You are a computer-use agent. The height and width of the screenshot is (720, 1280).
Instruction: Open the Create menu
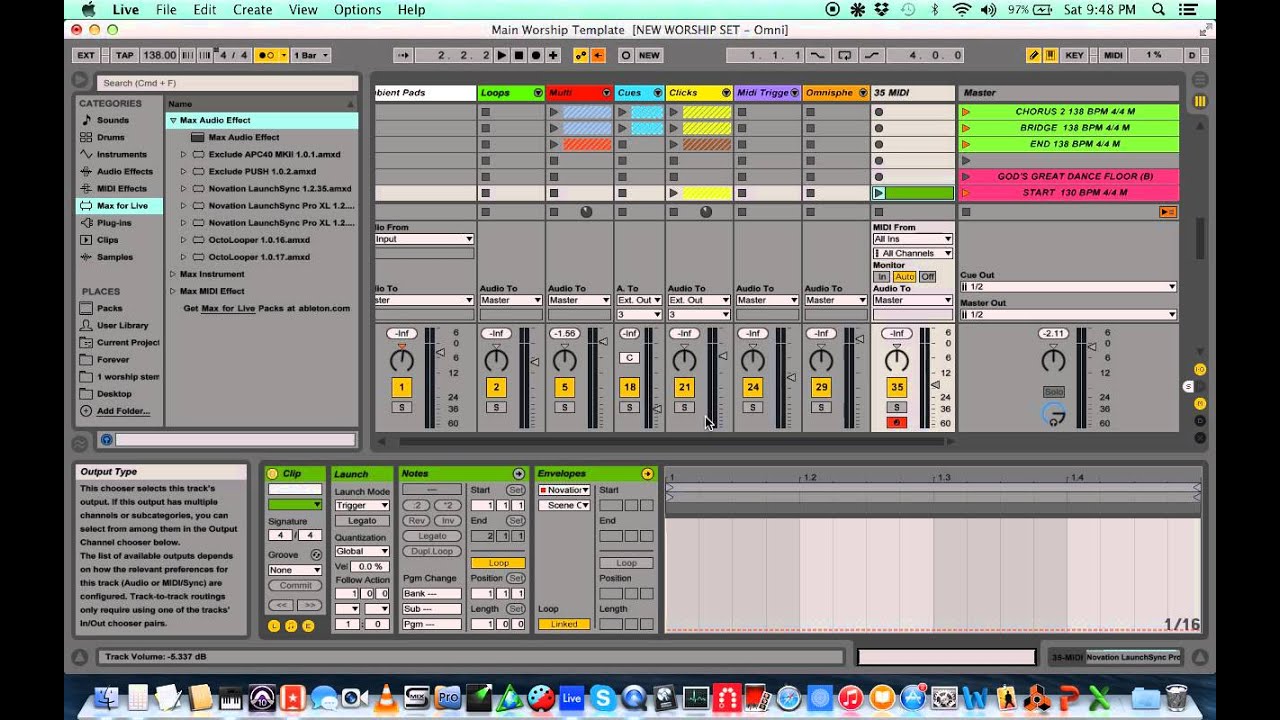tap(253, 10)
